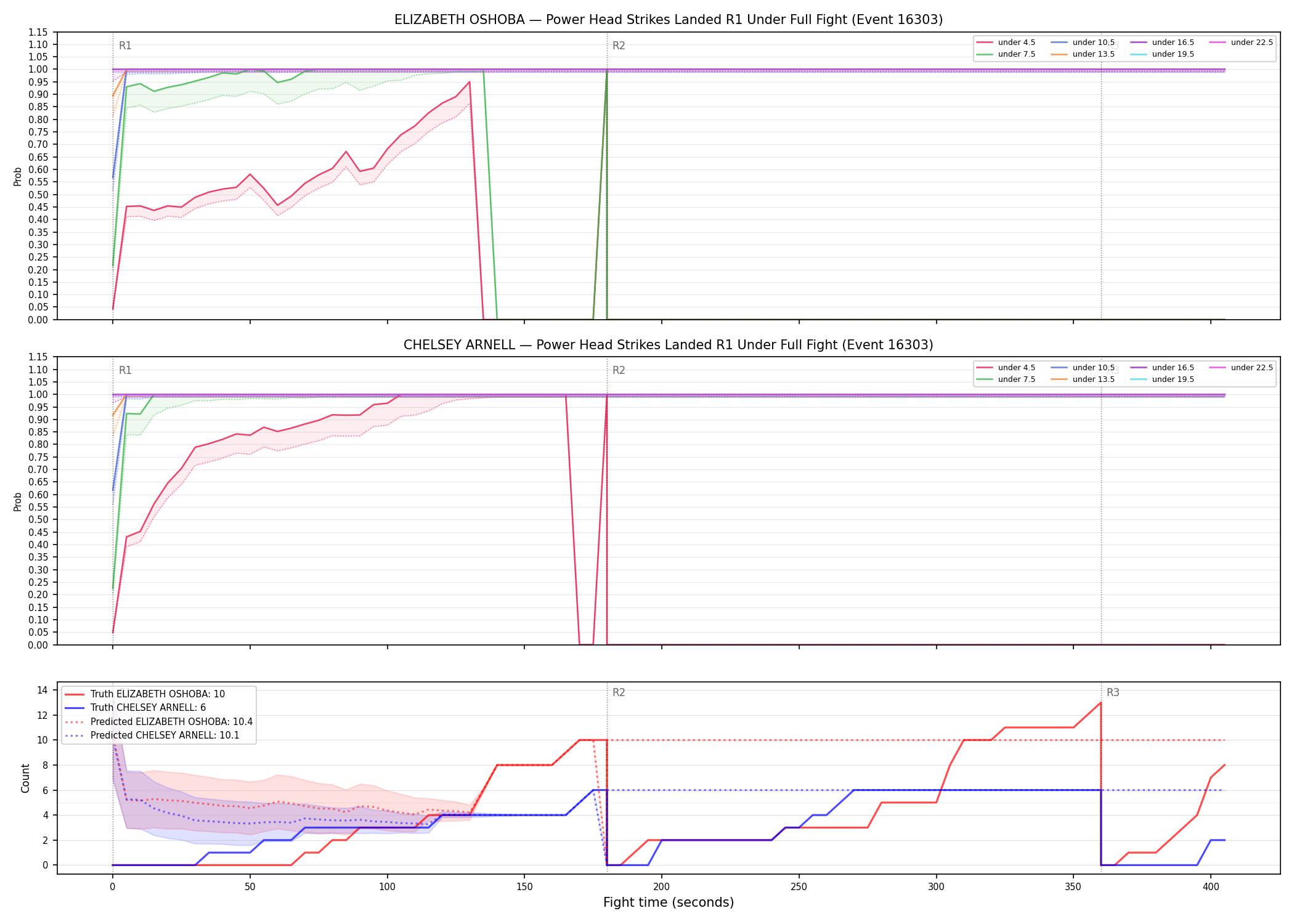Click the x-axis tick label '250'
This screenshot has width=1294, height=924.
tap(799, 886)
